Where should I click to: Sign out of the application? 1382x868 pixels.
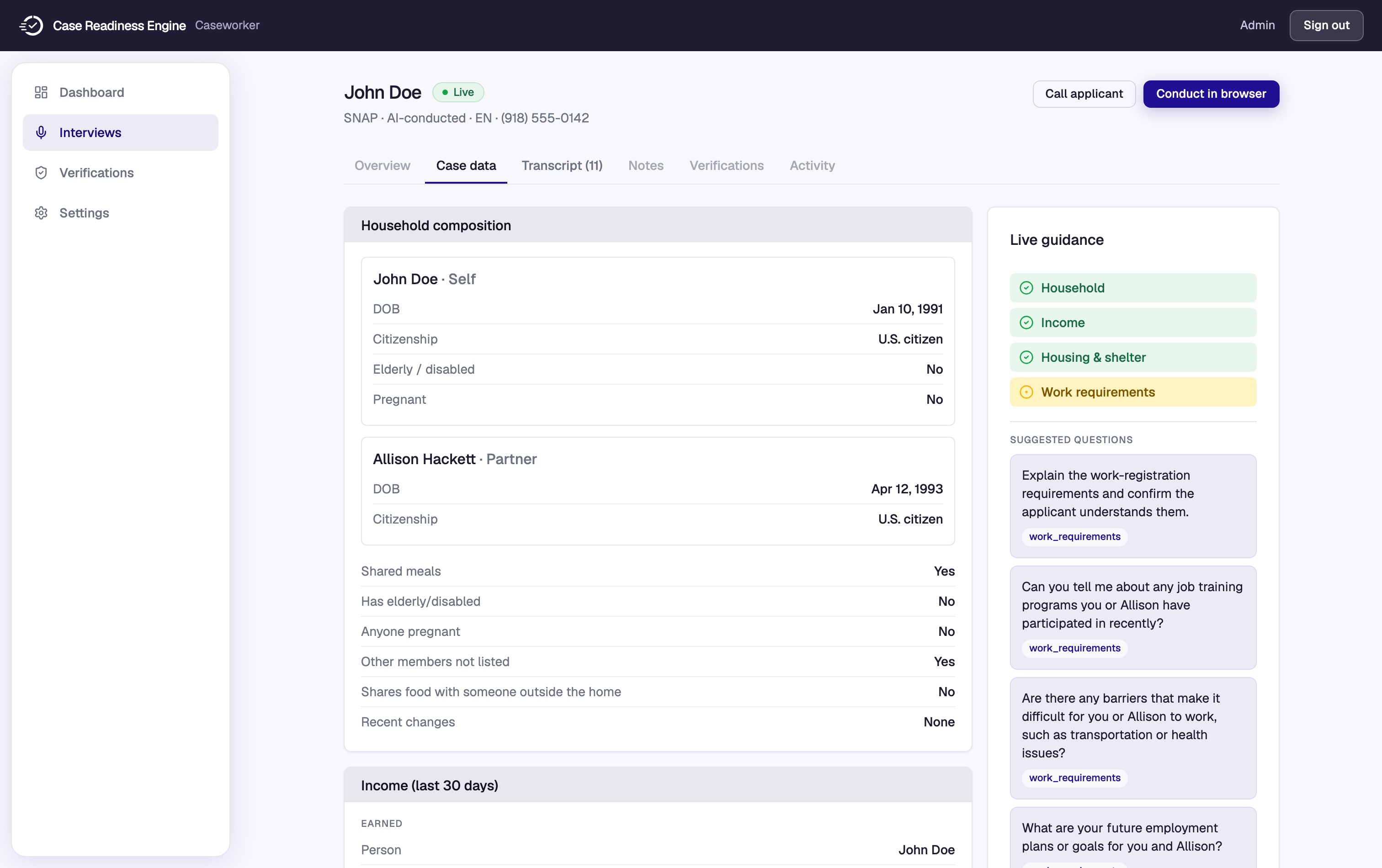(1326, 25)
